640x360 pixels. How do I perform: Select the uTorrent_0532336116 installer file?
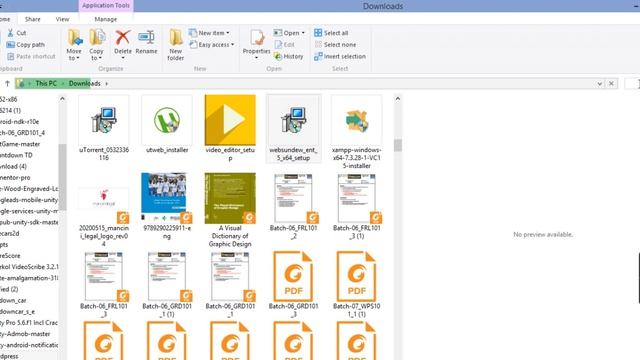pyautogui.click(x=104, y=129)
